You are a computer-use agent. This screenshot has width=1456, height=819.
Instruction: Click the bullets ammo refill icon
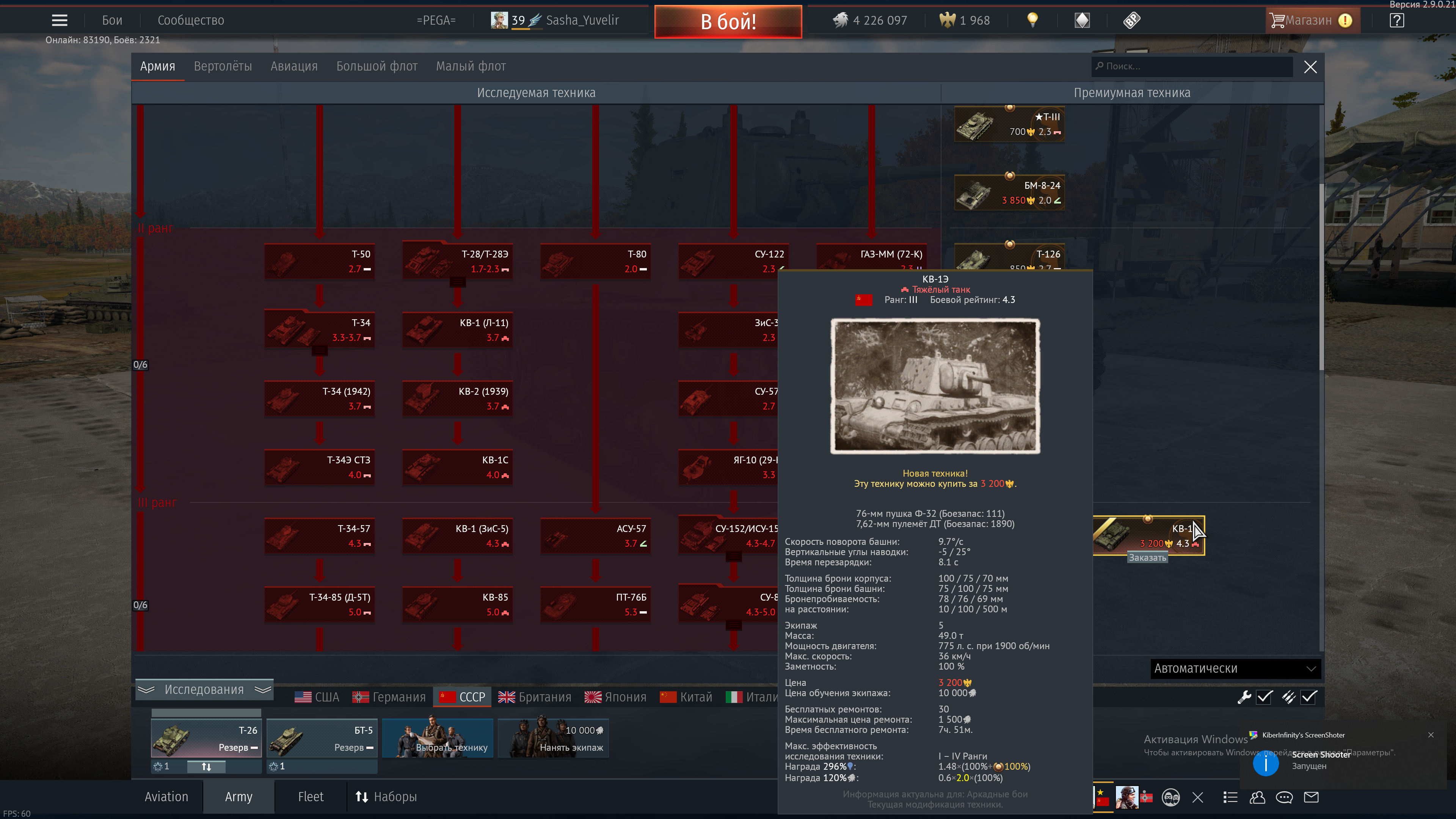pyautogui.click(x=1288, y=698)
